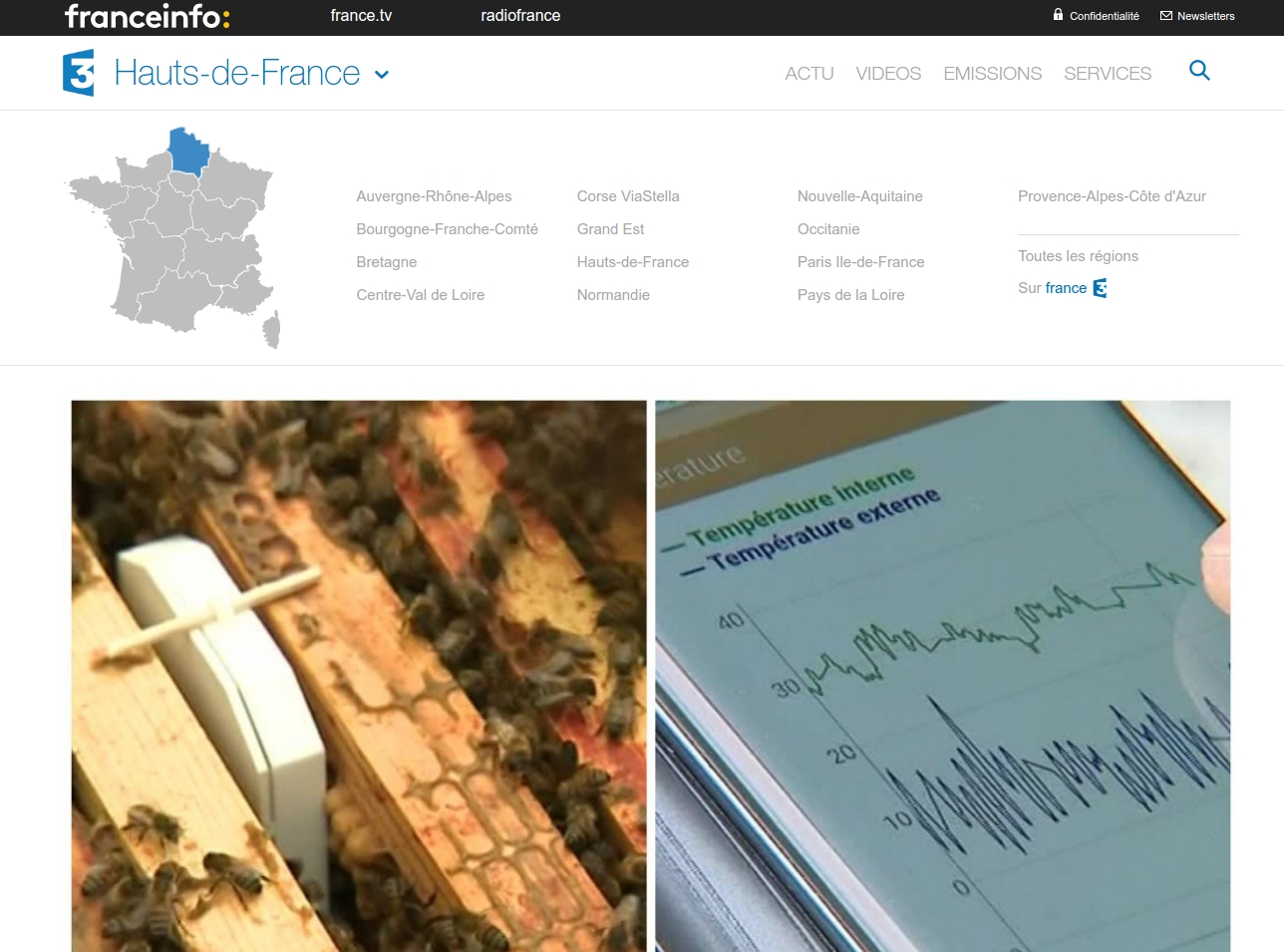
Task: Select the Auvergne-Rhône-Alpes region
Action: click(434, 196)
